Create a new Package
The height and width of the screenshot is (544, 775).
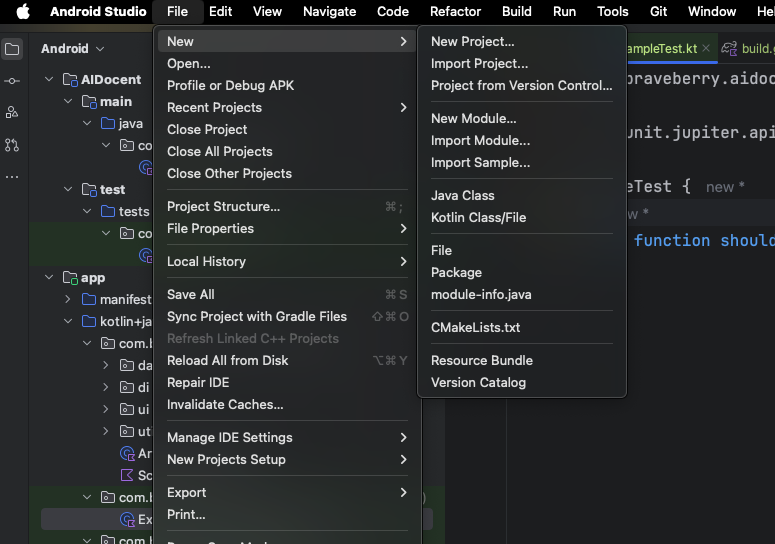pyautogui.click(x=522, y=273)
